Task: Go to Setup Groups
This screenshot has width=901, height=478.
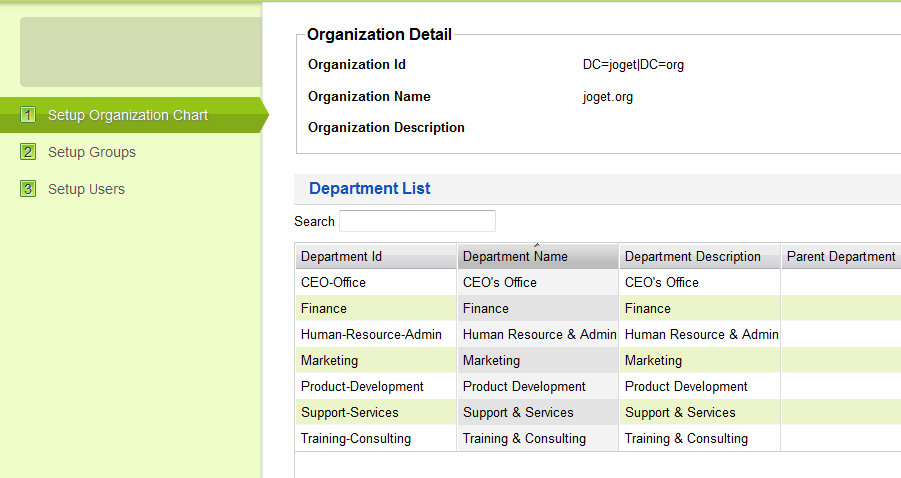Action: click(92, 152)
